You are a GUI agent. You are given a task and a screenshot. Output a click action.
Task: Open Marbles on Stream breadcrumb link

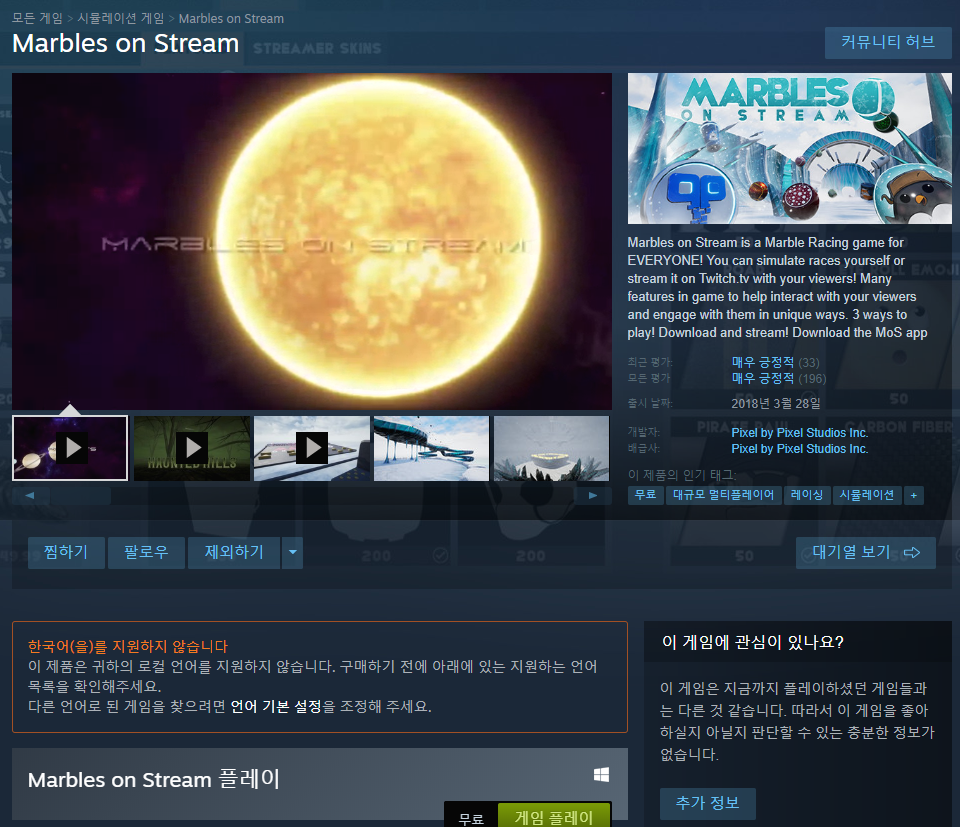tap(231, 18)
